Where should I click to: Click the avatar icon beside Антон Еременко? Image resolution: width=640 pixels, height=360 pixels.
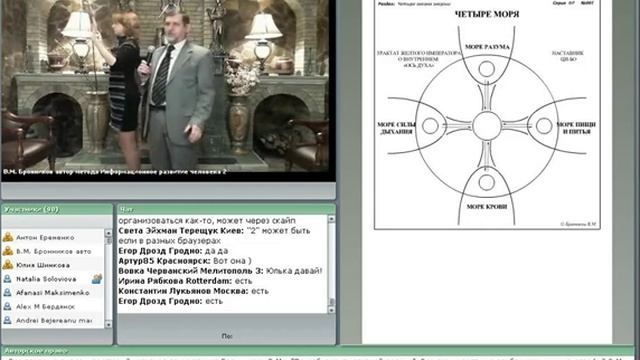(8, 237)
